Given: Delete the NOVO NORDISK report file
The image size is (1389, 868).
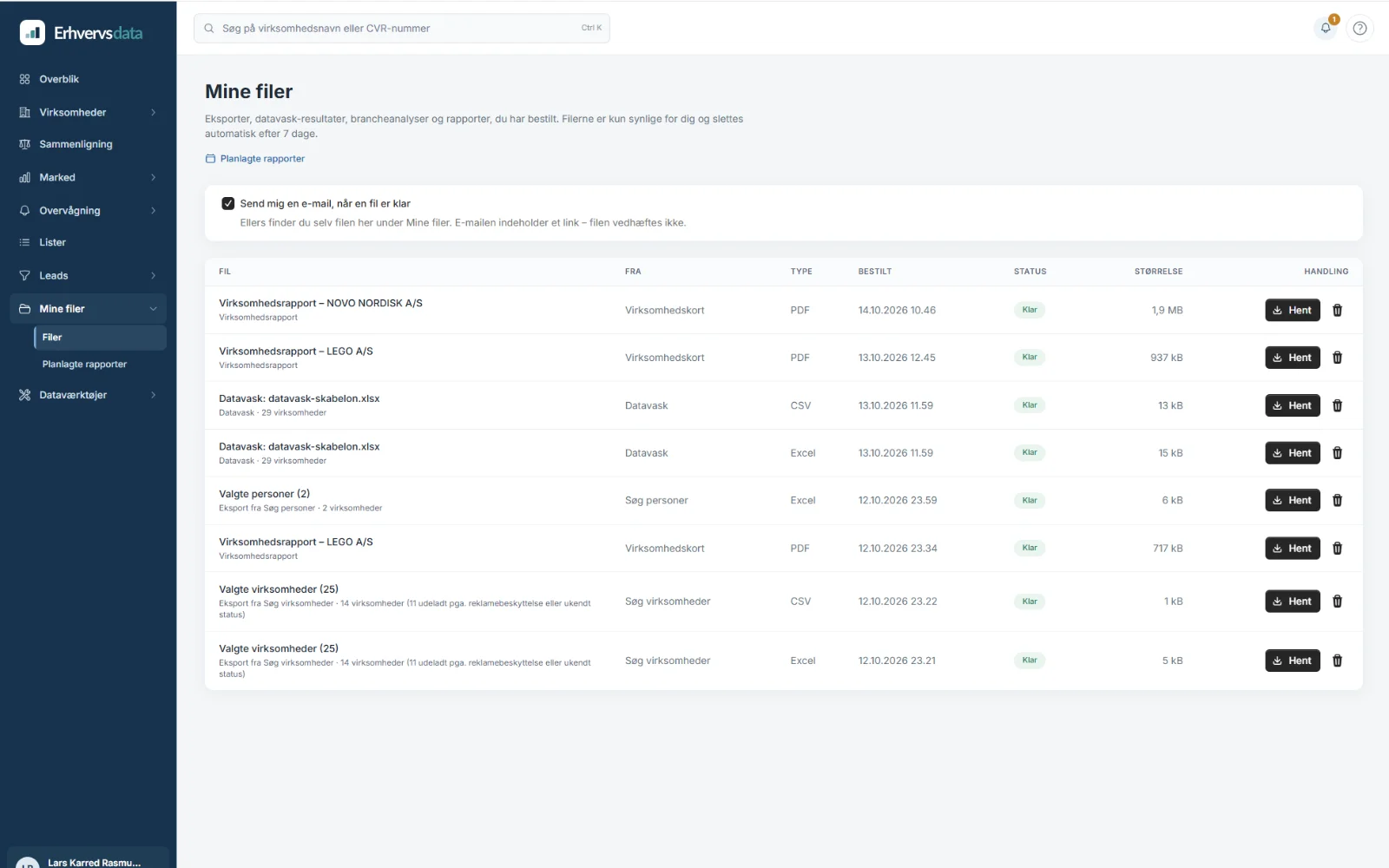Looking at the screenshot, I should 1337,310.
